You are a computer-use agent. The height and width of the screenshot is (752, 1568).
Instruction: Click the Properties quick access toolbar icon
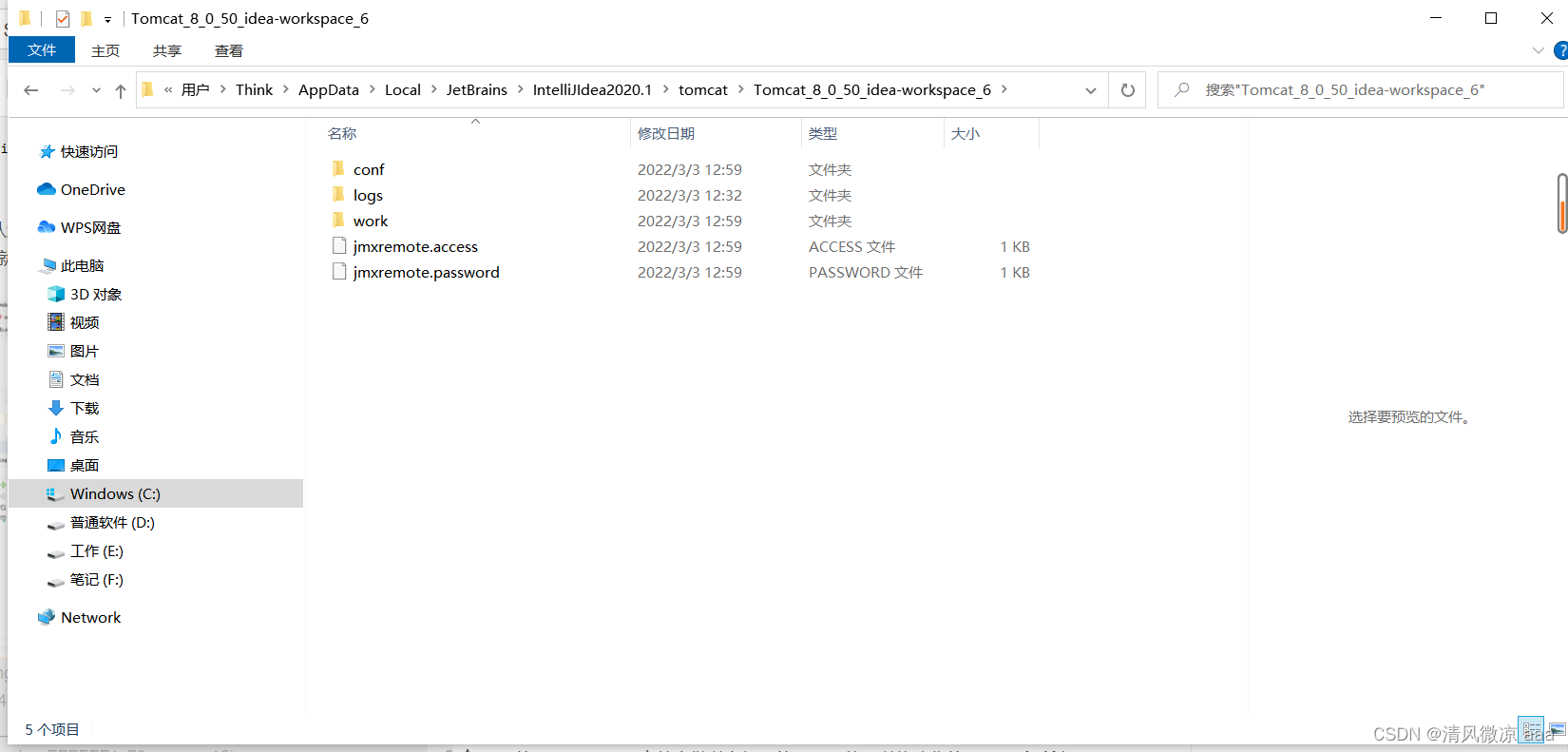pyautogui.click(x=63, y=18)
